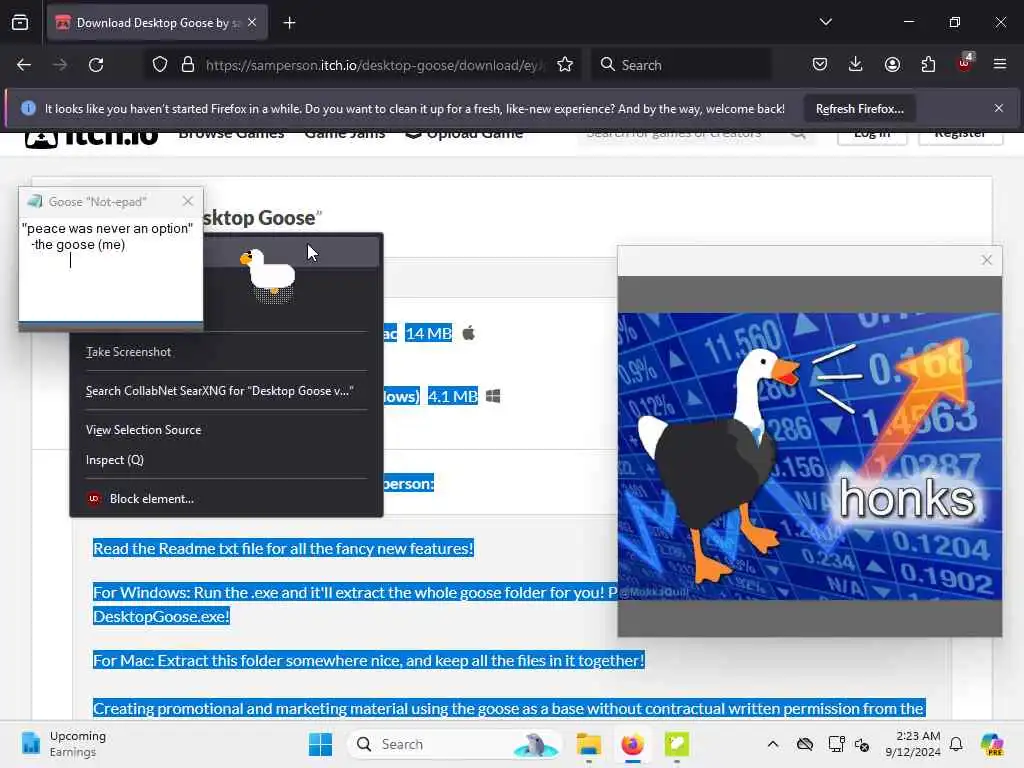Open the Firefox hamburger application menu
Viewport: 1024px width, 768px height.
tap(1000, 65)
